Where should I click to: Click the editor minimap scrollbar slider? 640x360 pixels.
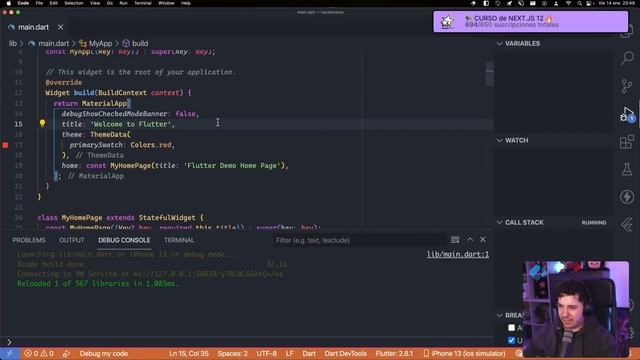[x=489, y=74]
